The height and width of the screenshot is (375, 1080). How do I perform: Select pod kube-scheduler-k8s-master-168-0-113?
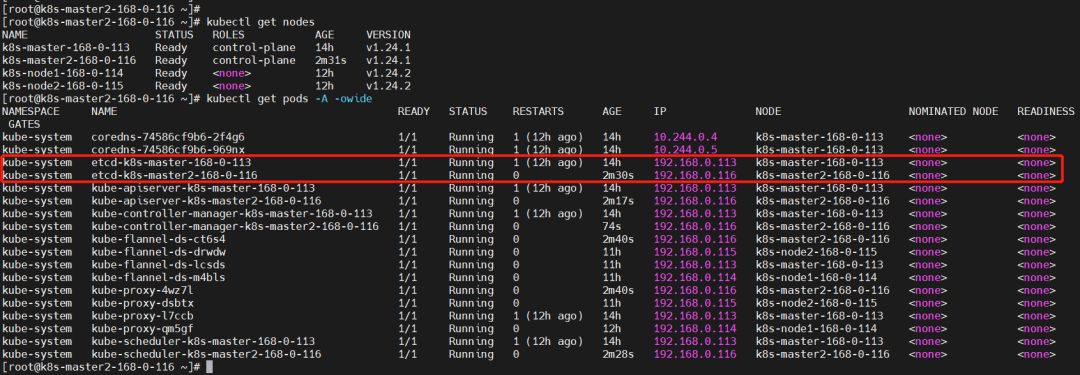point(202,341)
